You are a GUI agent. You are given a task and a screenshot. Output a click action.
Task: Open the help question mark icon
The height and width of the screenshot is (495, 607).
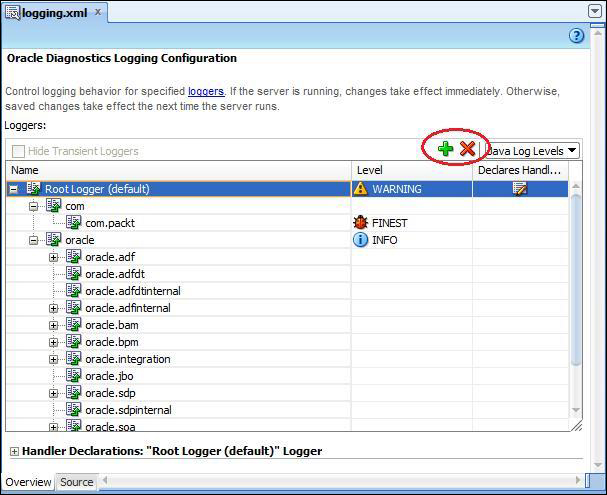[x=576, y=36]
